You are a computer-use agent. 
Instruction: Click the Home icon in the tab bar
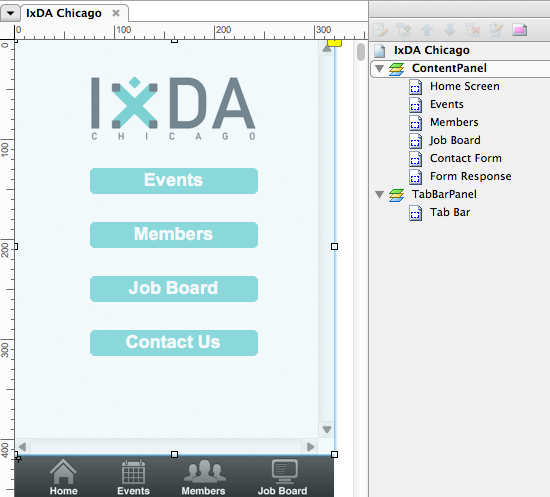(63, 471)
